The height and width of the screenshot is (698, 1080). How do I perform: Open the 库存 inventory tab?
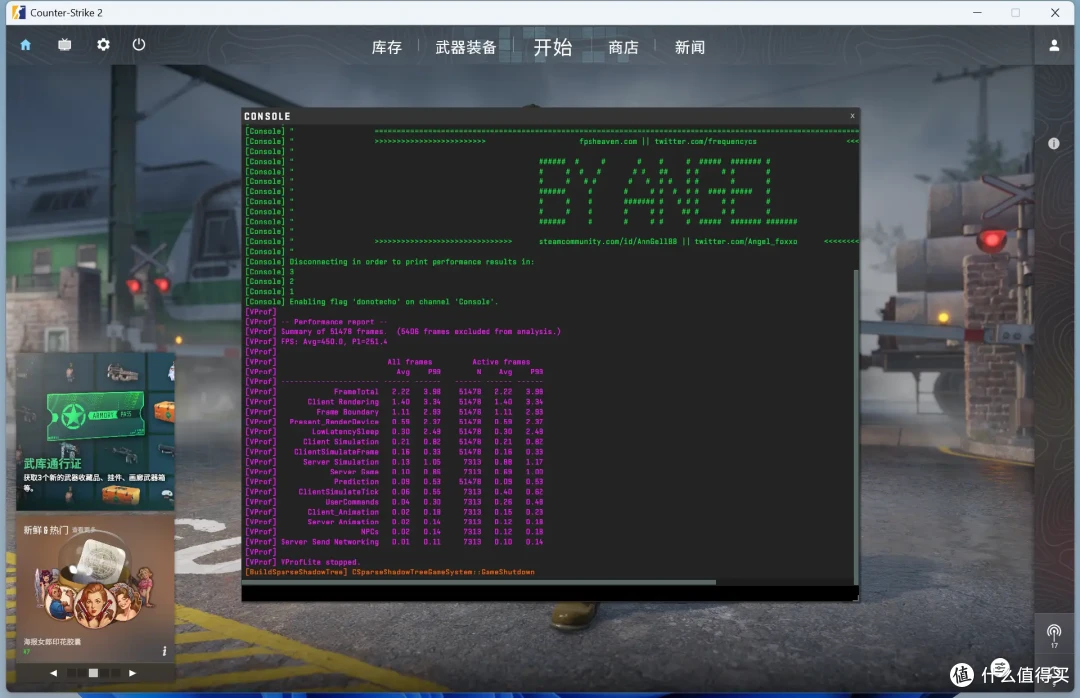tap(386, 48)
